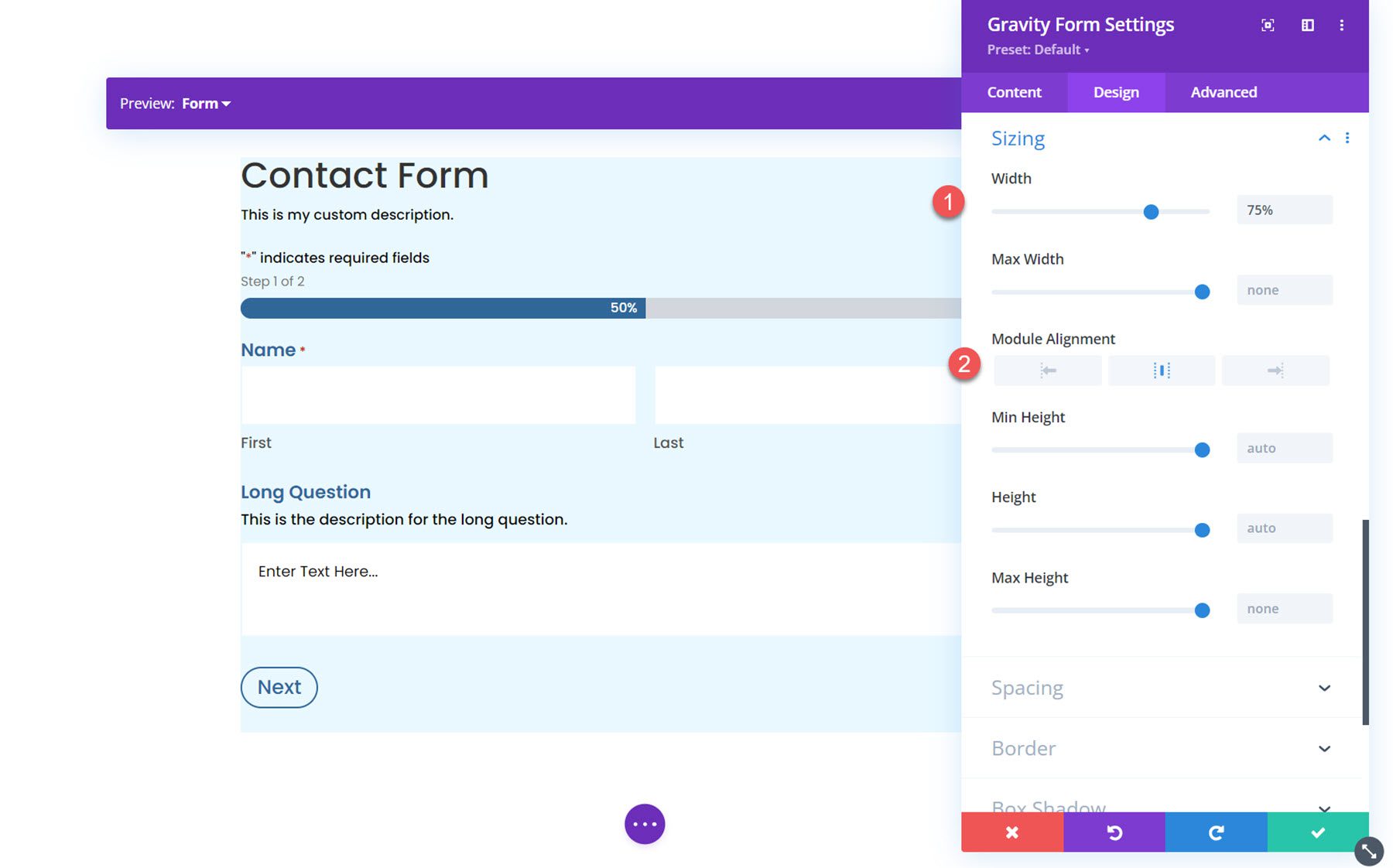Click the redo icon in bottom bar
Viewport: 1393px width, 868px height.
(x=1216, y=832)
